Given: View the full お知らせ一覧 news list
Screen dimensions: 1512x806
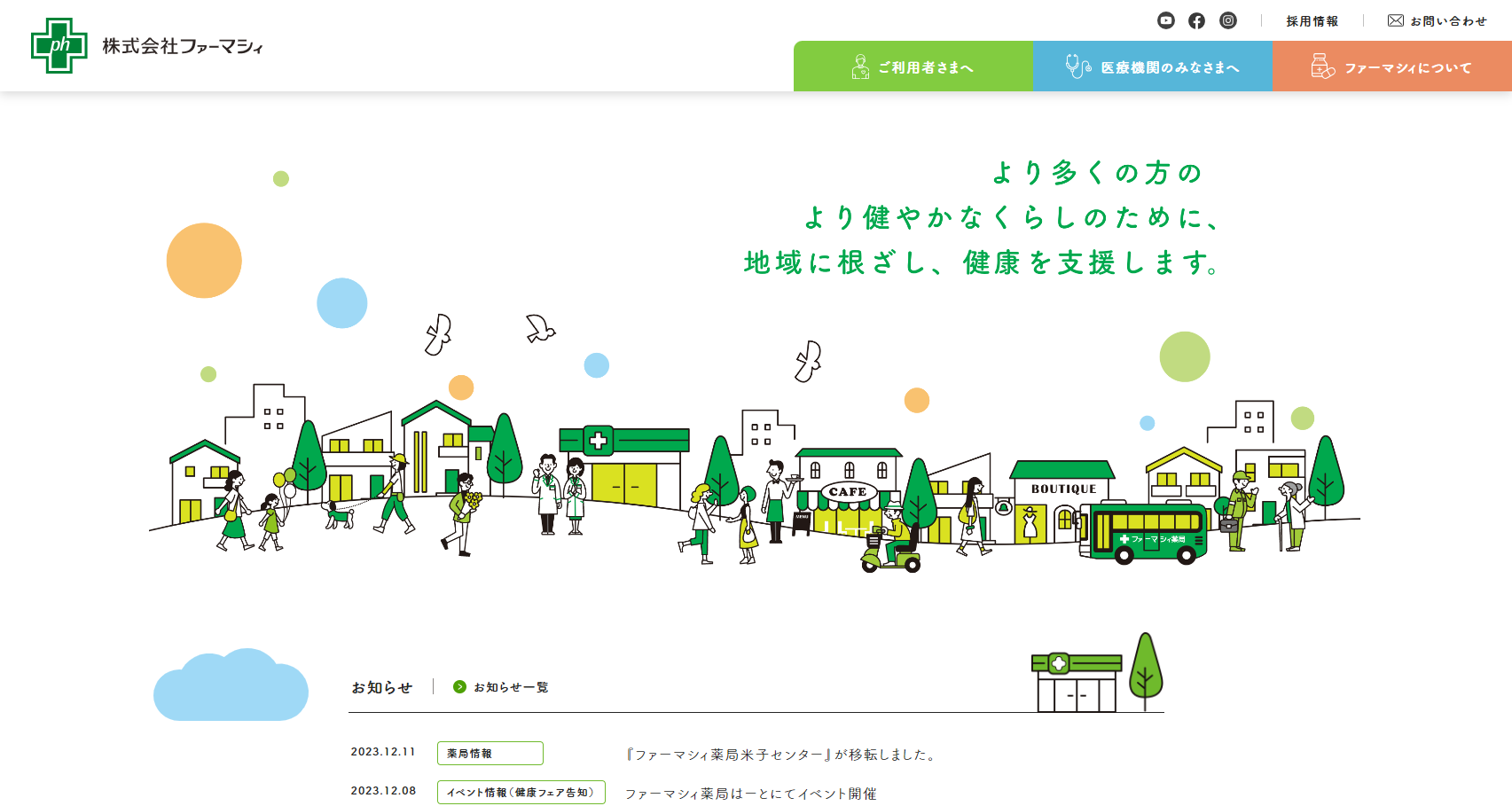Looking at the screenshot, I should [x=511, y=687].
